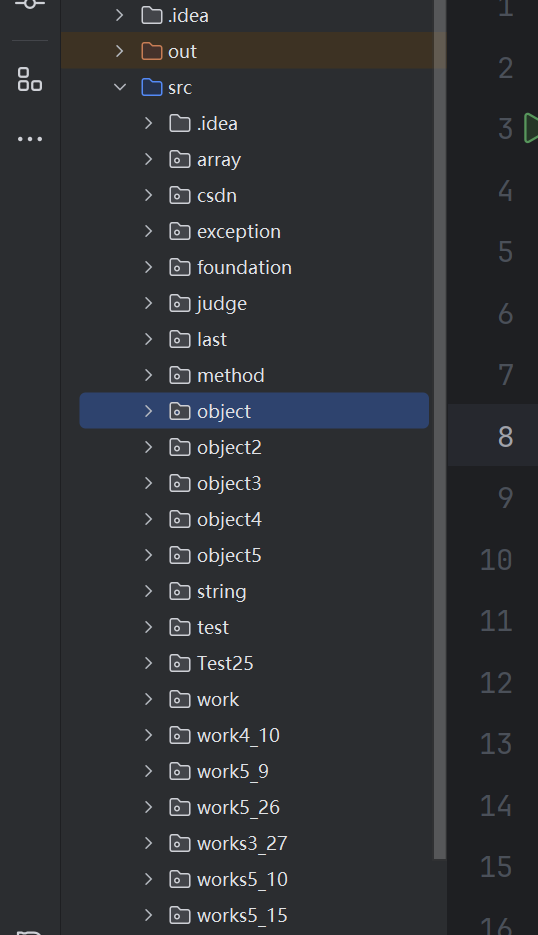The width and height of the screenshot is (538, 935).
Task: Open the Structure tool window icon
Action: click(x=30, y=79)
